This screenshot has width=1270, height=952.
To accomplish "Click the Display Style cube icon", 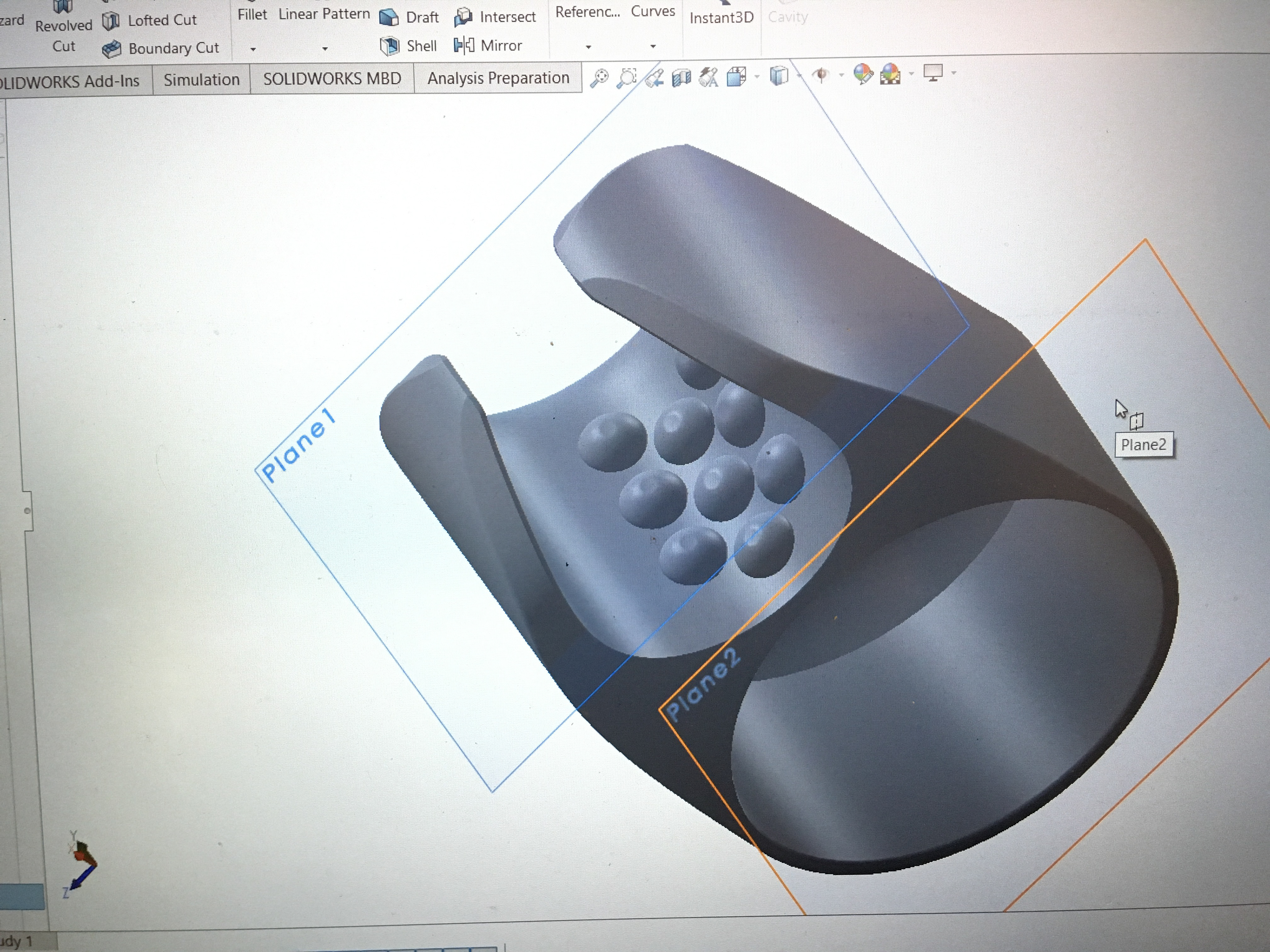I will pyautogui.click(x=779, y=76).
